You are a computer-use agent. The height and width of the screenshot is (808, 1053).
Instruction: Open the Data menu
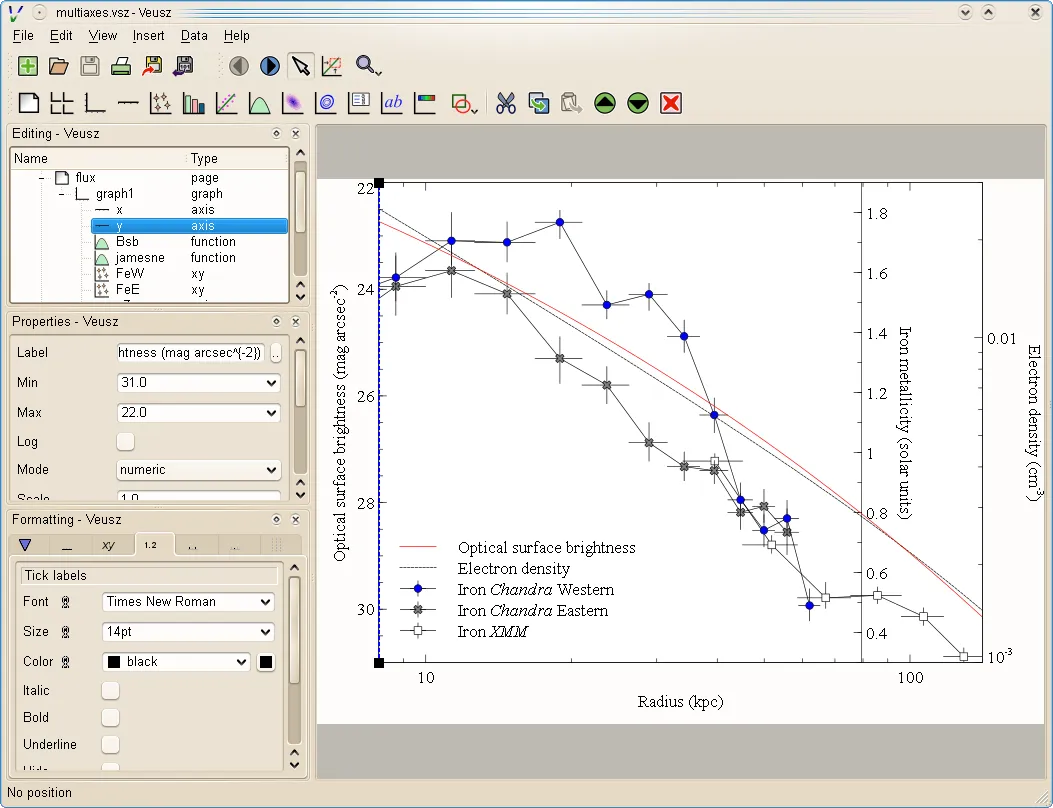click(x=194, y=36)
